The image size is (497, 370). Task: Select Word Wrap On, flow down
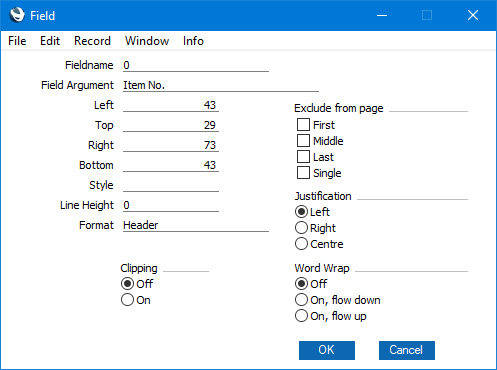click(301, 300)
